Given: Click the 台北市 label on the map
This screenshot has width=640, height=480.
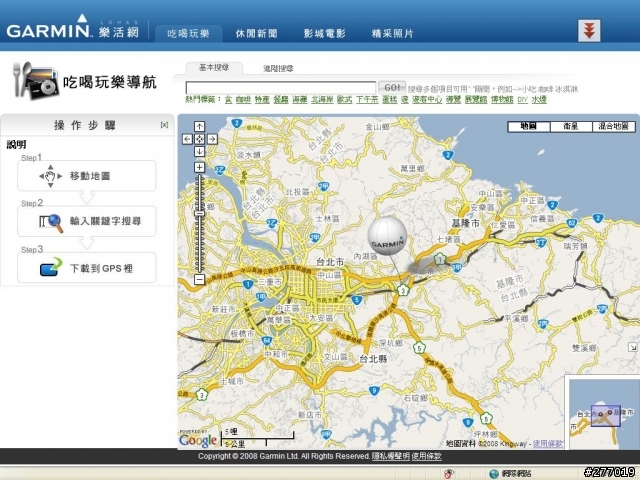Looking at the screenshot, I should pos(330,262).
